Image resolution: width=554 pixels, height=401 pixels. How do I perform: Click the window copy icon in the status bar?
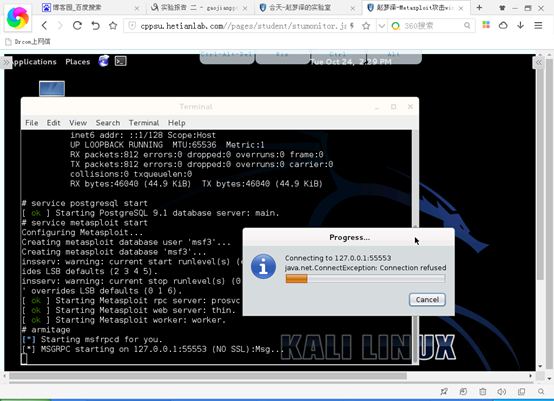[521, 391]
